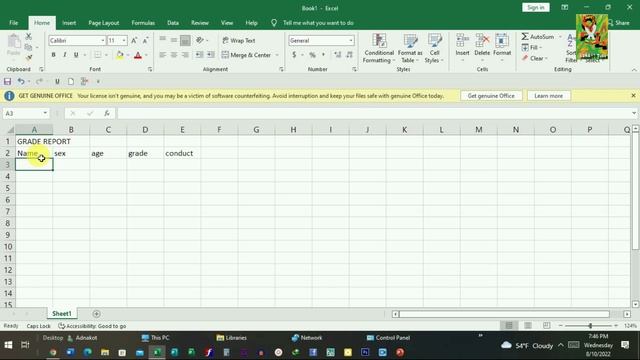
Task: Center text horizontally
Action: pyautogui.click(x=174, y=55)
